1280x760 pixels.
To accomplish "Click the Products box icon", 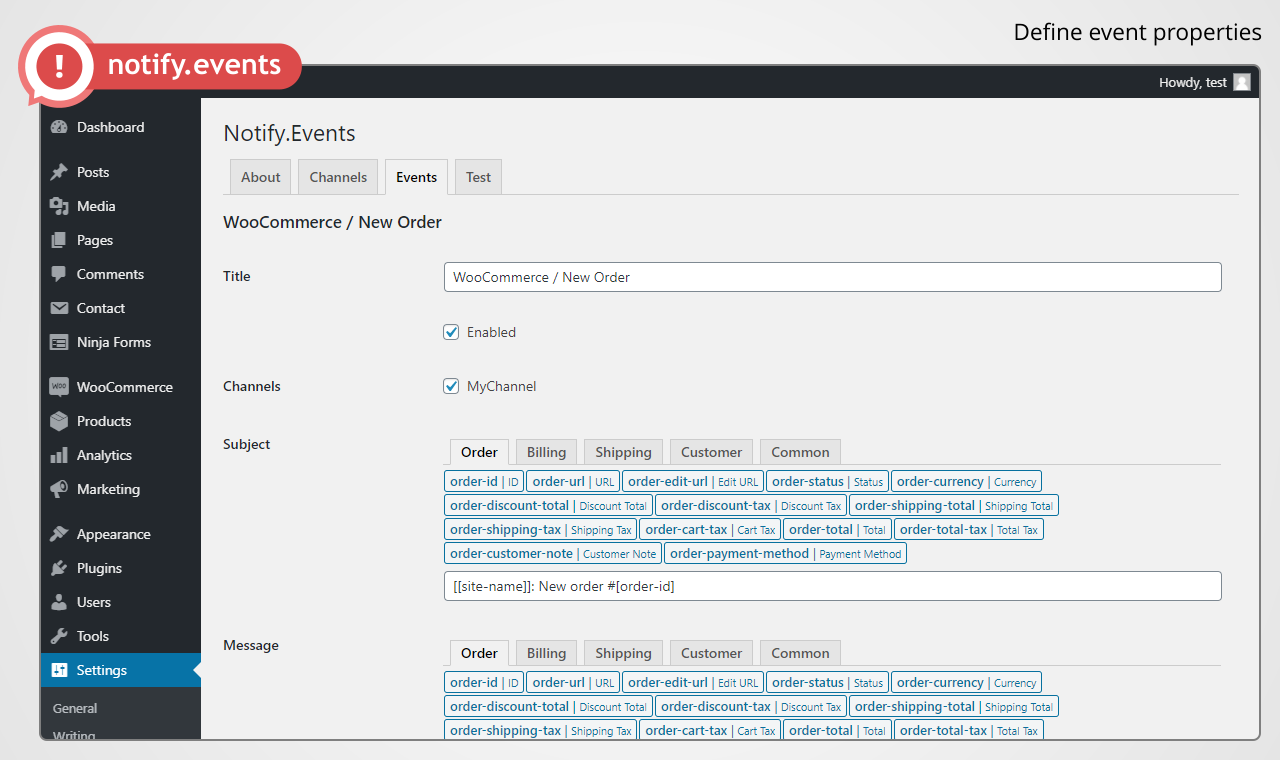I will click(59, 421).
